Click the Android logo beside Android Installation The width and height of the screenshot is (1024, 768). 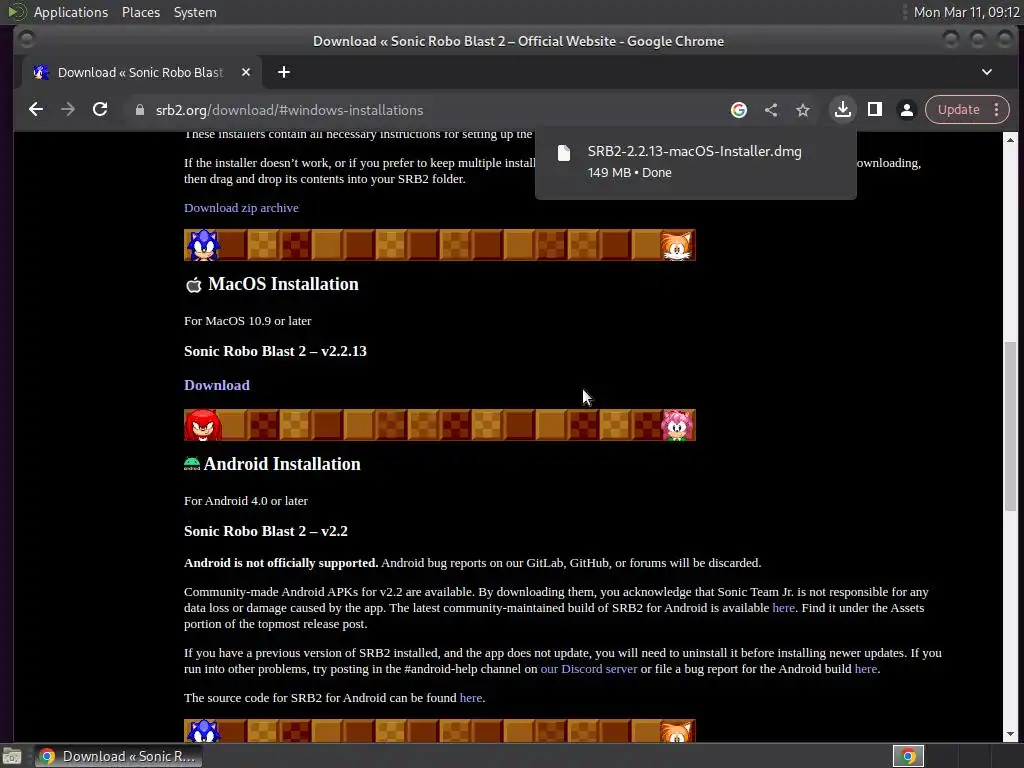pos(192,464)
